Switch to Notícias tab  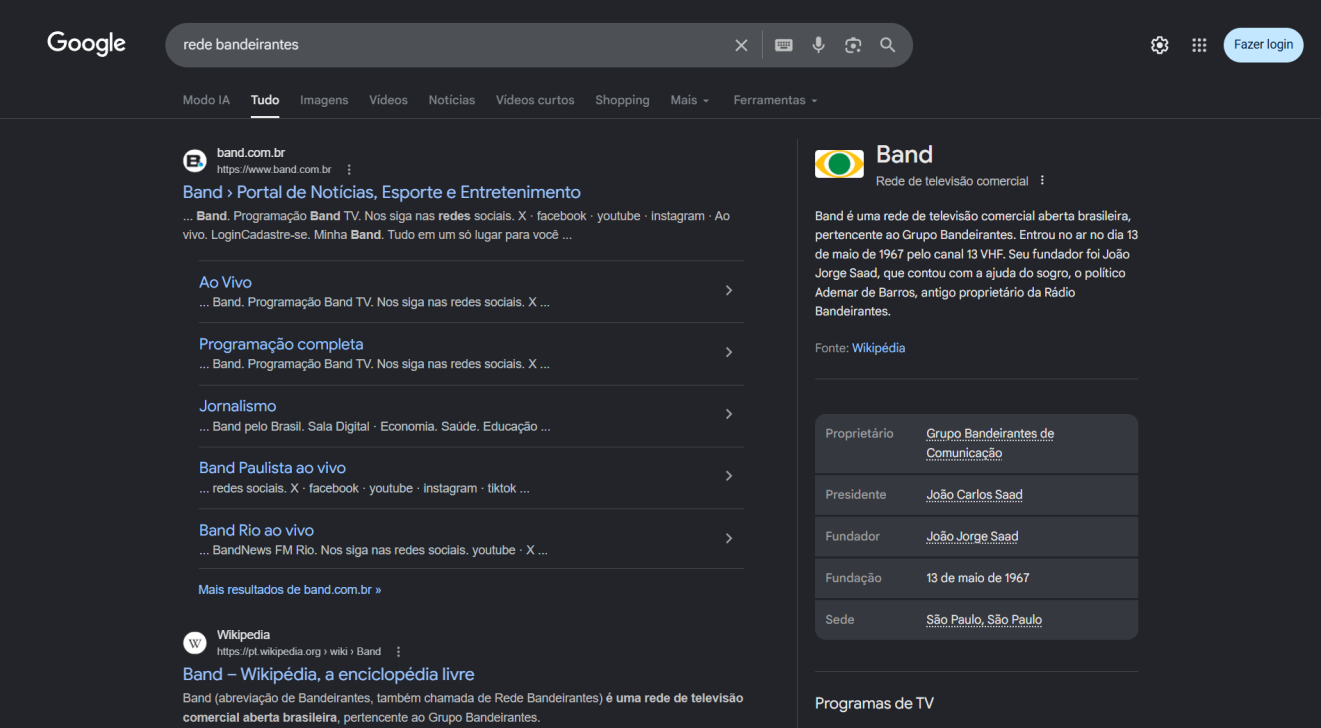452,100
